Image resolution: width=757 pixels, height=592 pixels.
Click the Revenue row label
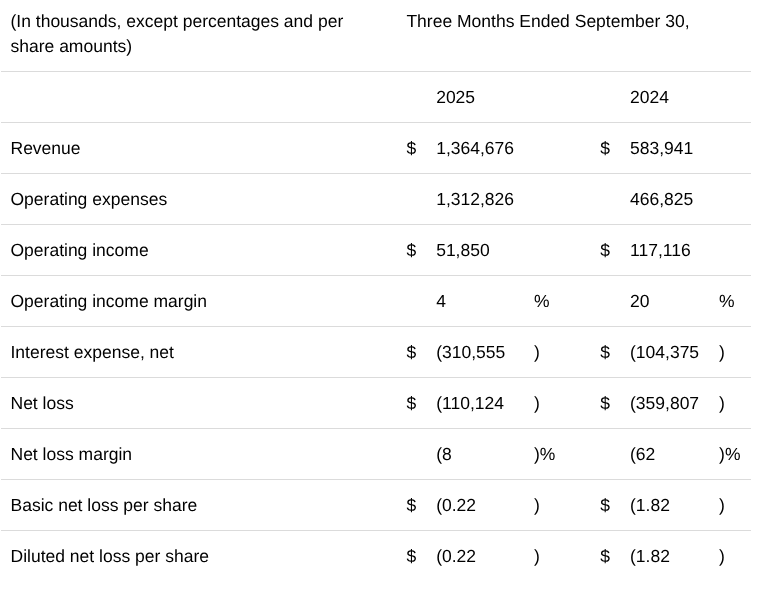tap(45, 148)
